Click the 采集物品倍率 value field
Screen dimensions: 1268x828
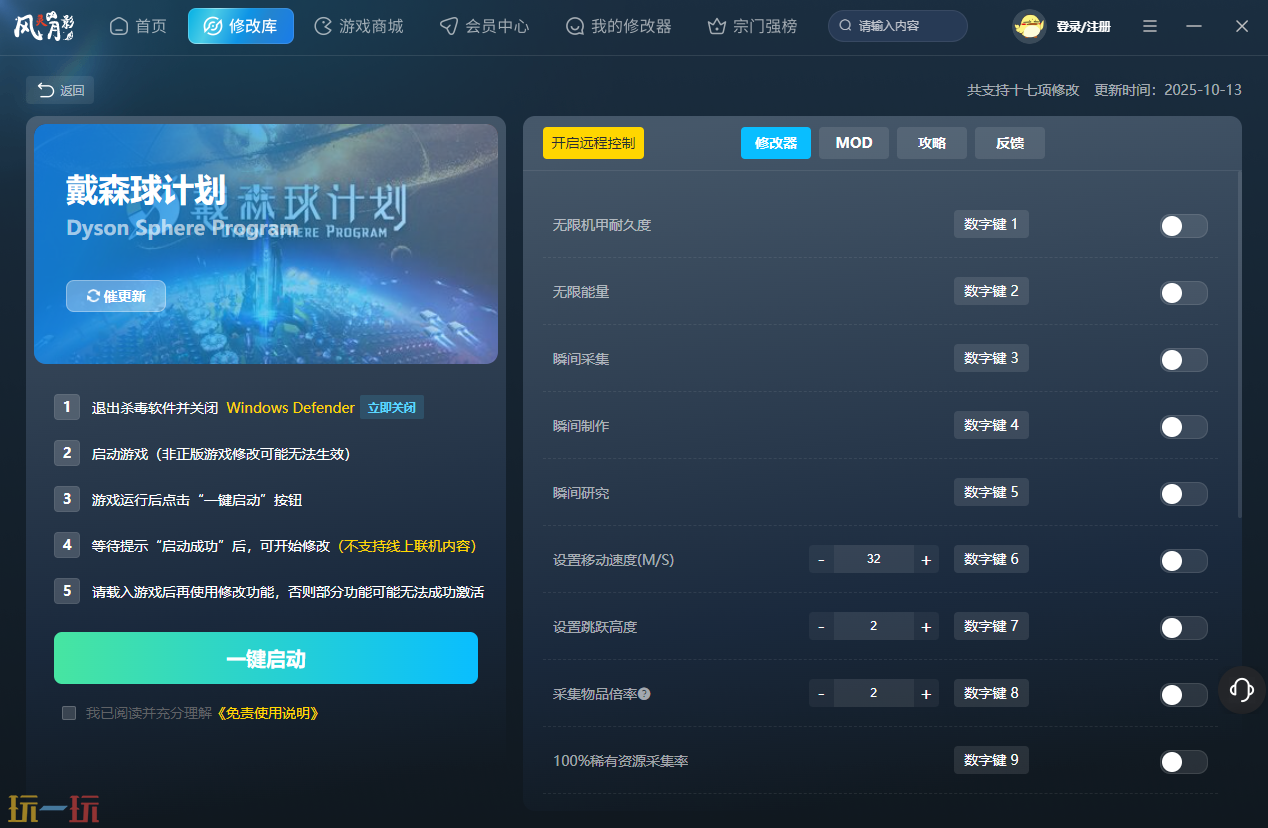click(x=874, y=693)
